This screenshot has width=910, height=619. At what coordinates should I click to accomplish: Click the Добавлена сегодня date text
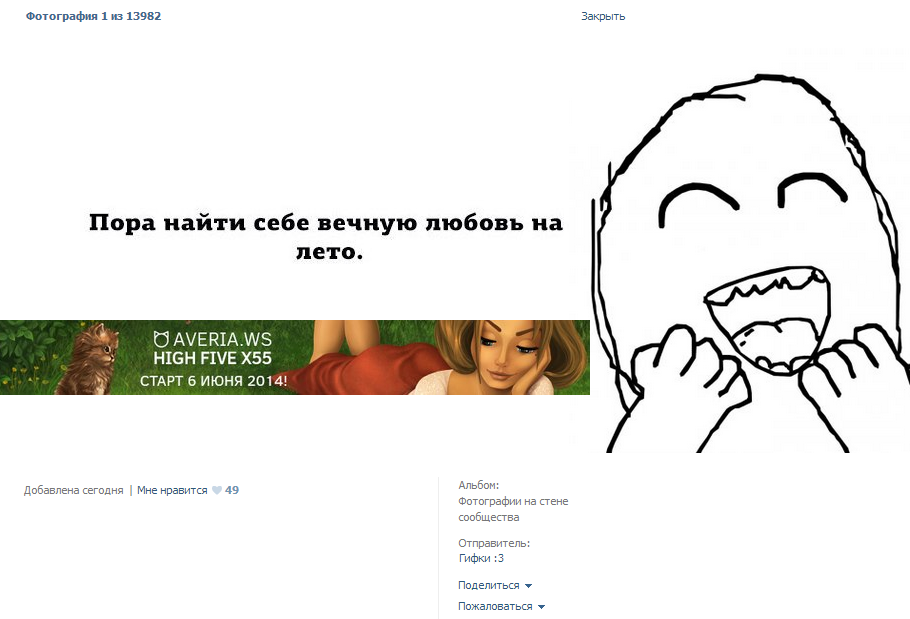74,490
